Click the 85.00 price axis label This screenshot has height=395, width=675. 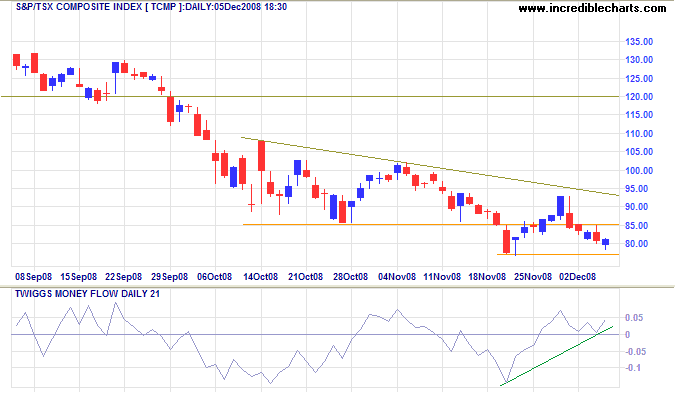(x=639, y=226)
